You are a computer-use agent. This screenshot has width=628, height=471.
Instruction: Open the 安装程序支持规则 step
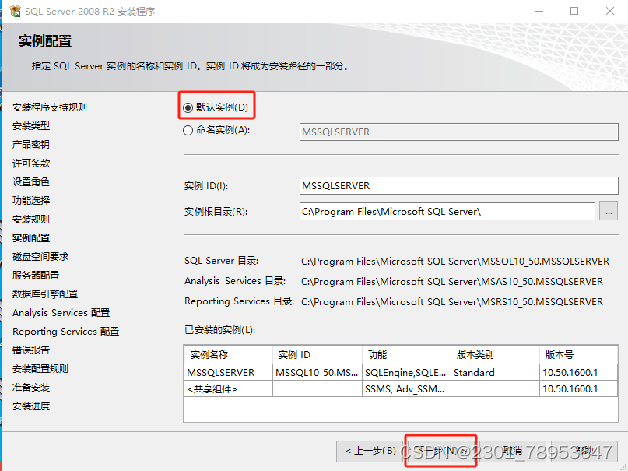pos(49,107)
